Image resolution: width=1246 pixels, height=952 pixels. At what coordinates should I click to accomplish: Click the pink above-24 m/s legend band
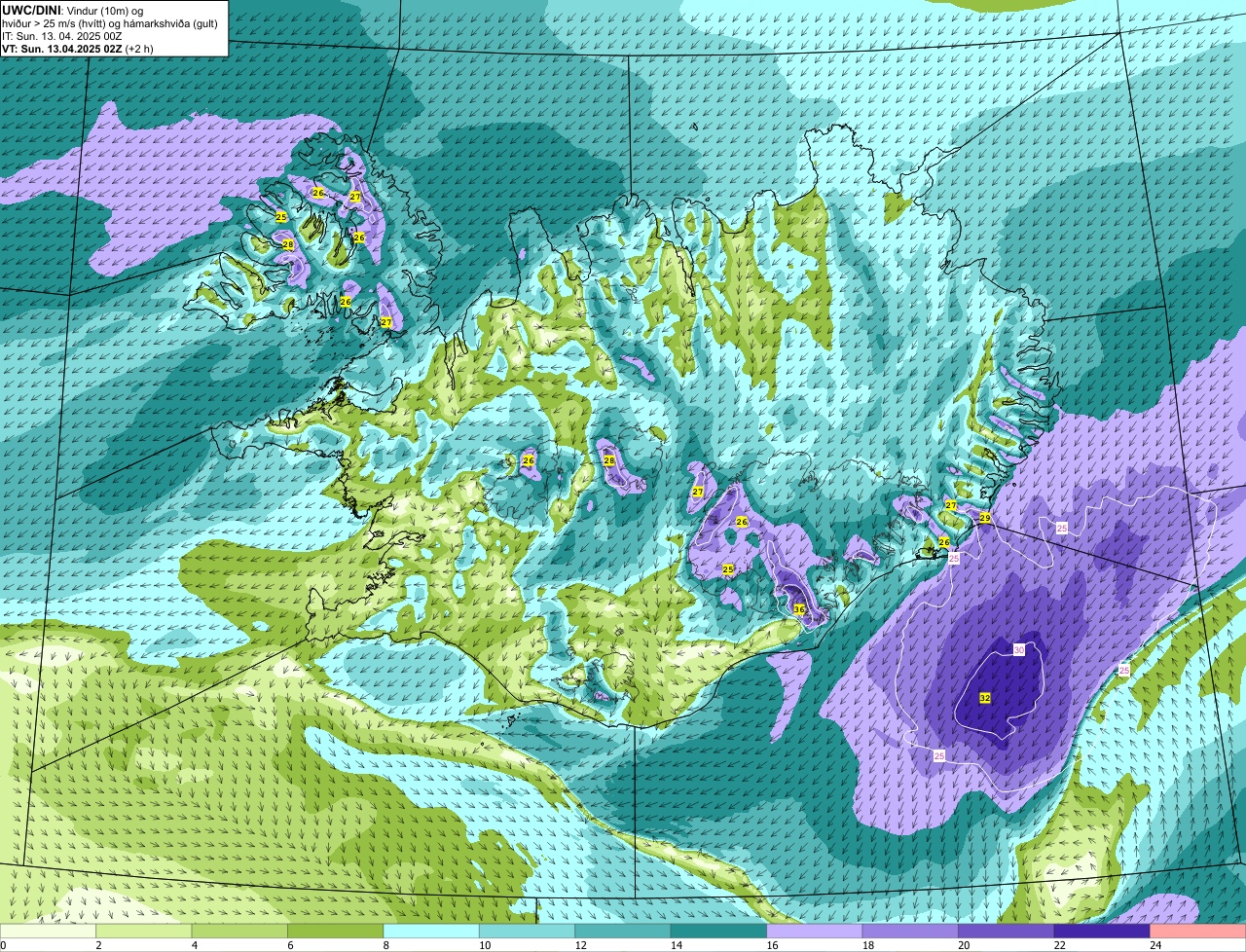tap(1198, 931)
